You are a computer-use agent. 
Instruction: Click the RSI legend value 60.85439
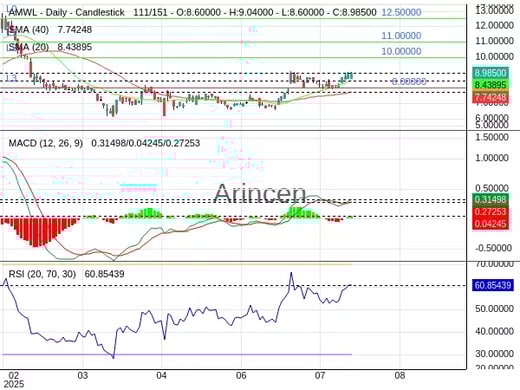pos(105,274)
